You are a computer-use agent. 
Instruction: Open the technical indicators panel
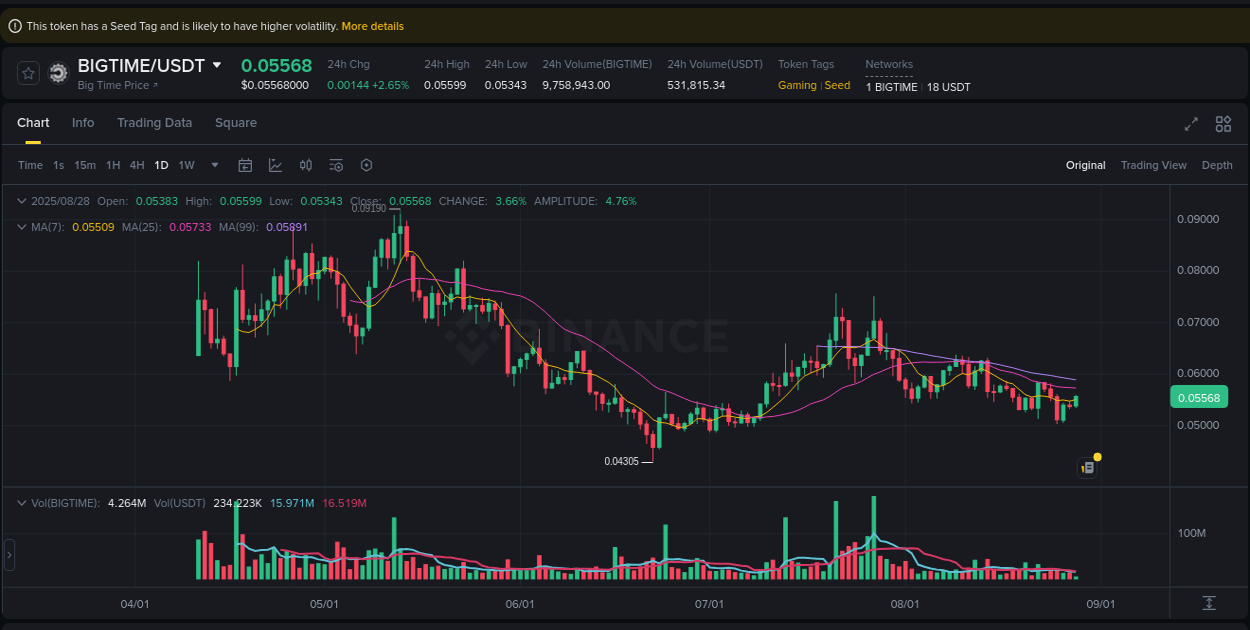tap(275, 165)
